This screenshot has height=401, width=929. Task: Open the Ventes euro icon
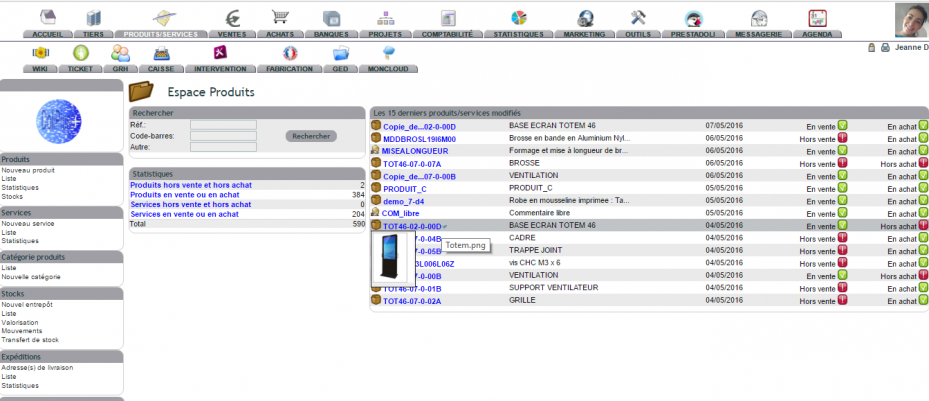pos(232,18)
